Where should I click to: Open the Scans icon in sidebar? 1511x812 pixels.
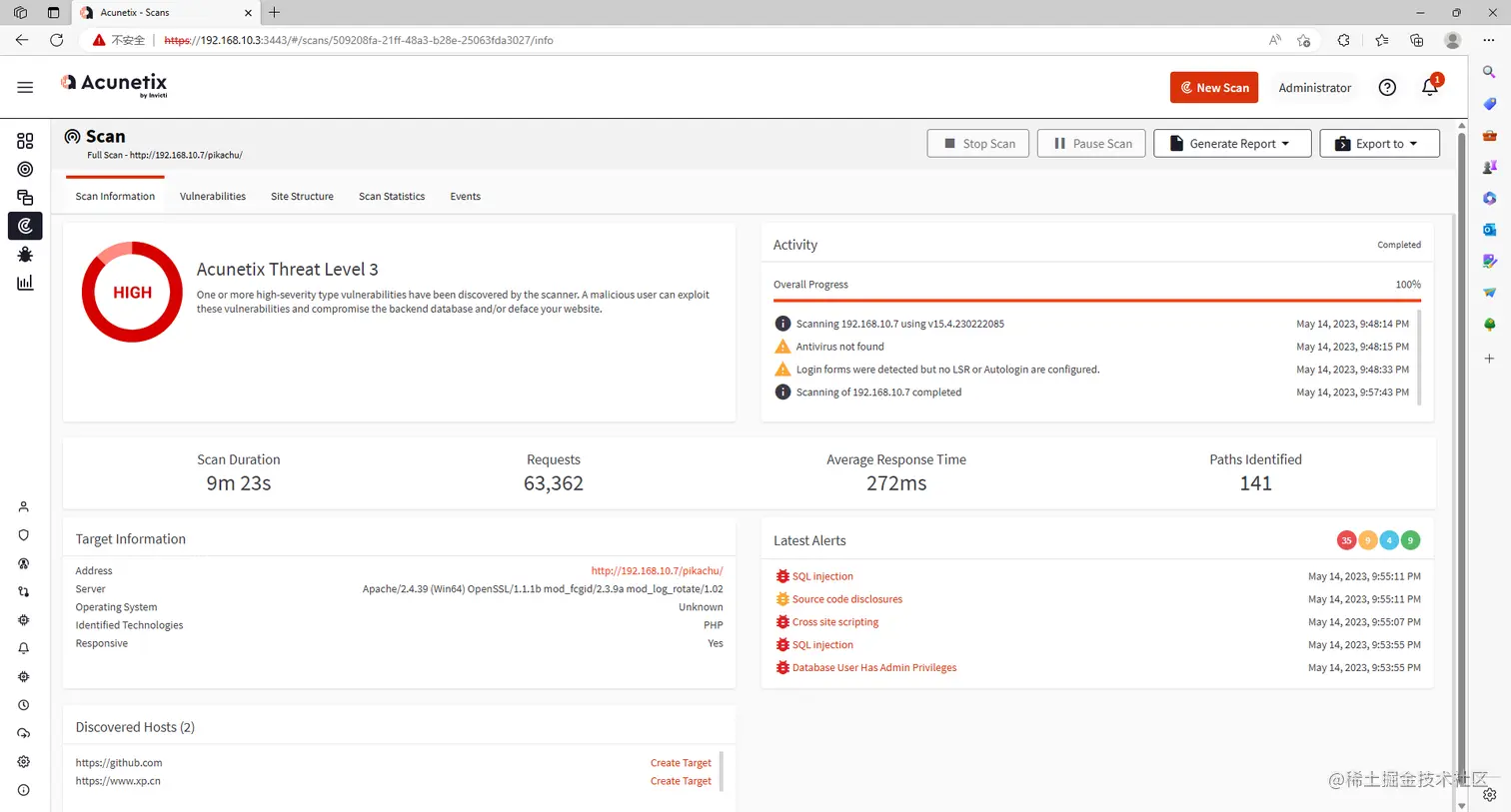click(25, 226)
